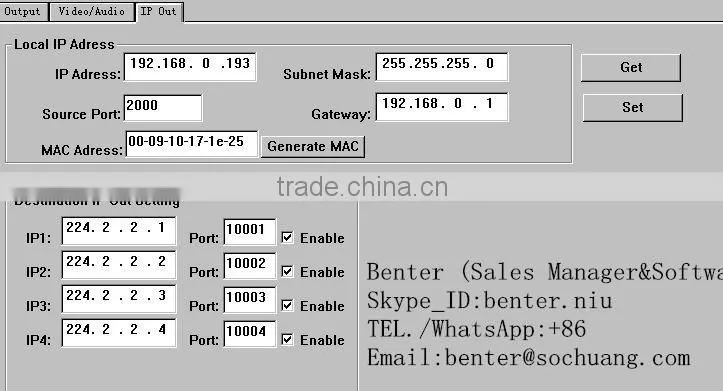Click the "Skype_ID:benter.niu" text
723x391 pixels.
coord(490,301)
